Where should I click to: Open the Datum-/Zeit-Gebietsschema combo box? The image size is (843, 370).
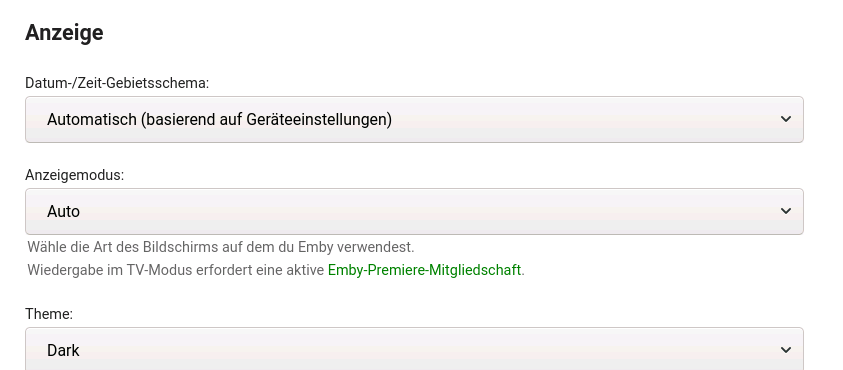coord(415,119)
